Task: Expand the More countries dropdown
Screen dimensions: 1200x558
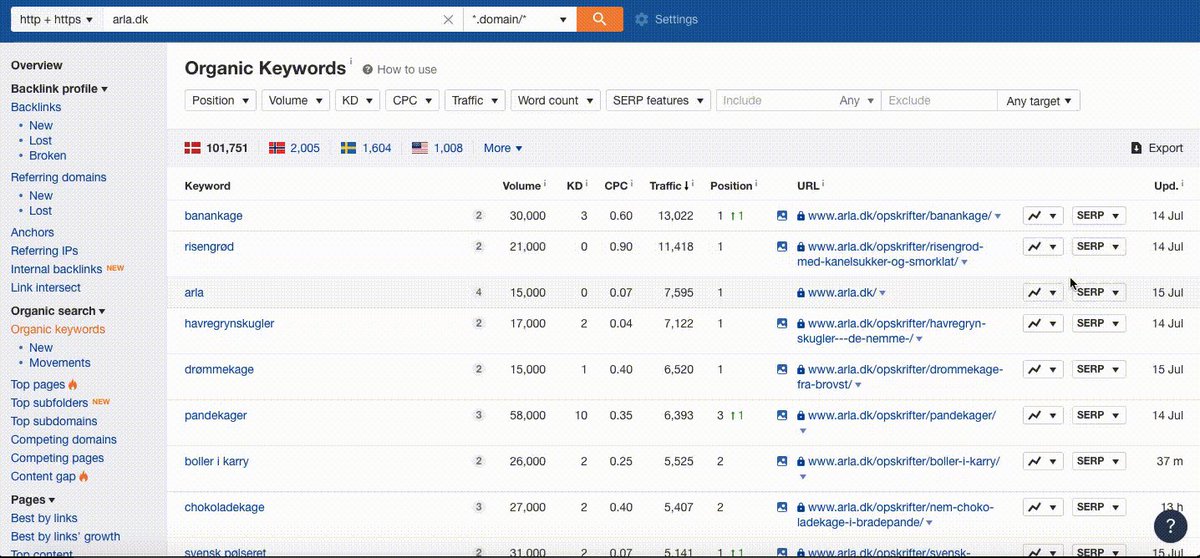Action: 503,148
